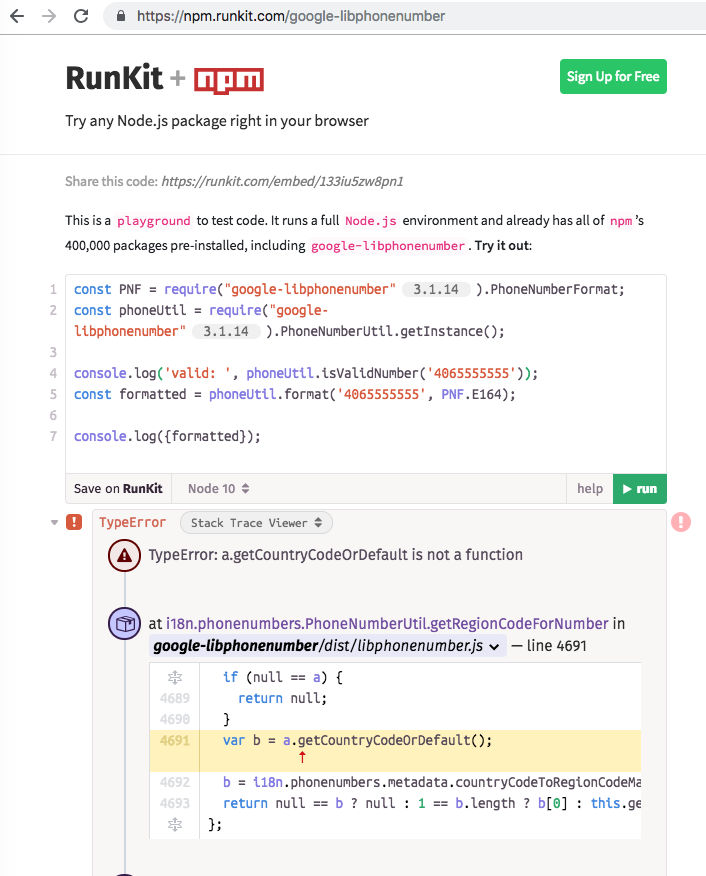Click the drag handle icon above line 4689
Screen dimensions: 706x876
click(x=174, y=677)
